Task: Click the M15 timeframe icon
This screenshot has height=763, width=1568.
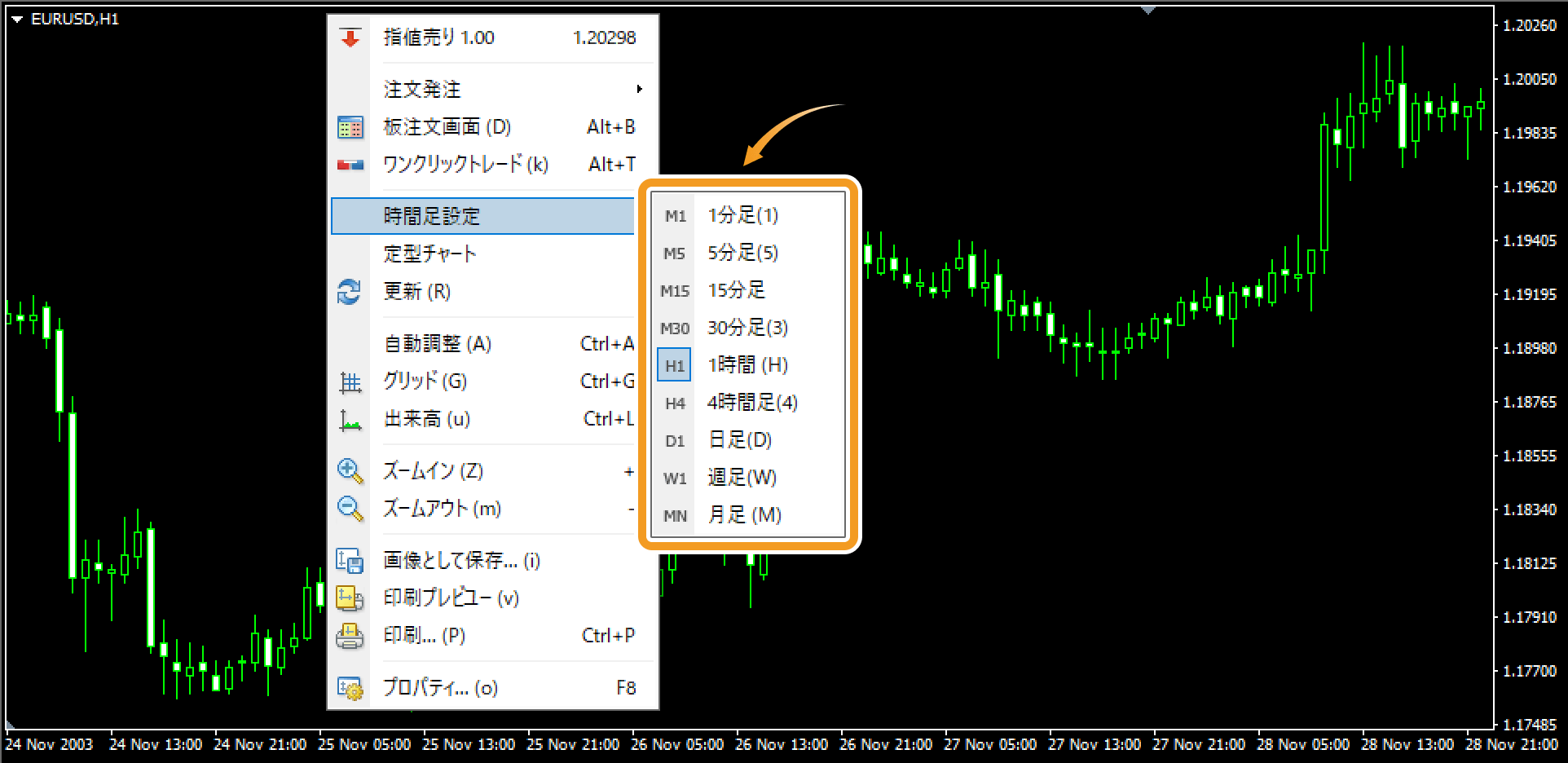Action: click(675, 291)
